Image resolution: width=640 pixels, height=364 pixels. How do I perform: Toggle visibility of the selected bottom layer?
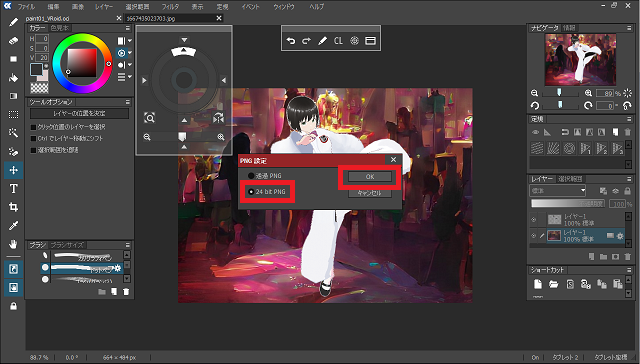click(533, 235)
